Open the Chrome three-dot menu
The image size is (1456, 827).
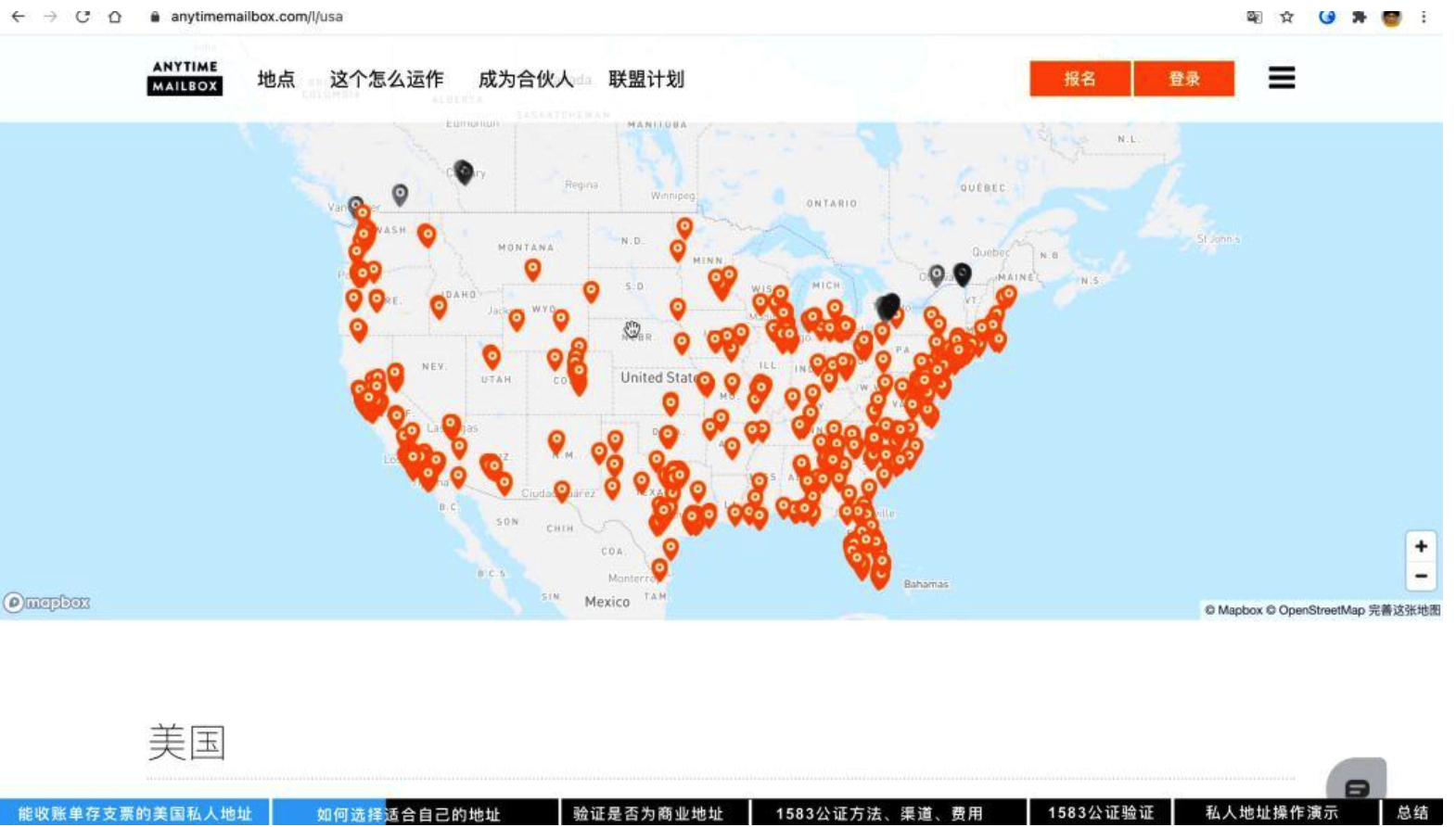[1424, 17]
